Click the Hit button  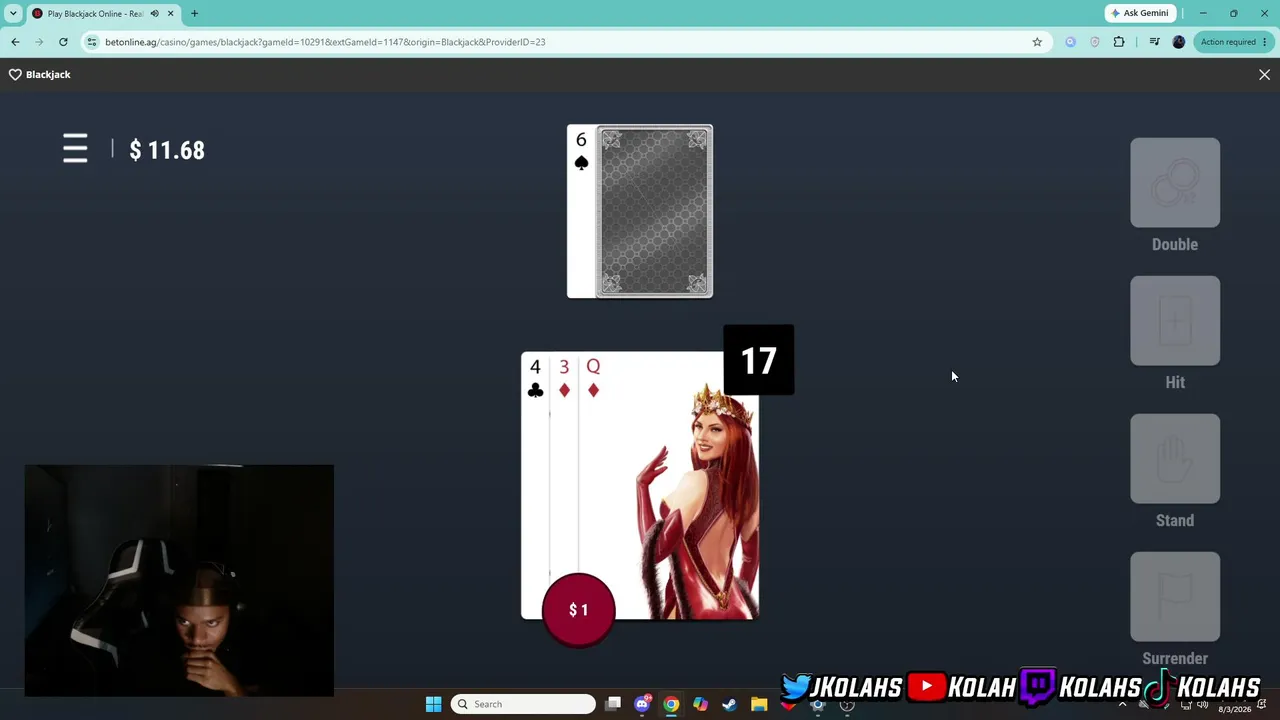(x=1175, y=321)
